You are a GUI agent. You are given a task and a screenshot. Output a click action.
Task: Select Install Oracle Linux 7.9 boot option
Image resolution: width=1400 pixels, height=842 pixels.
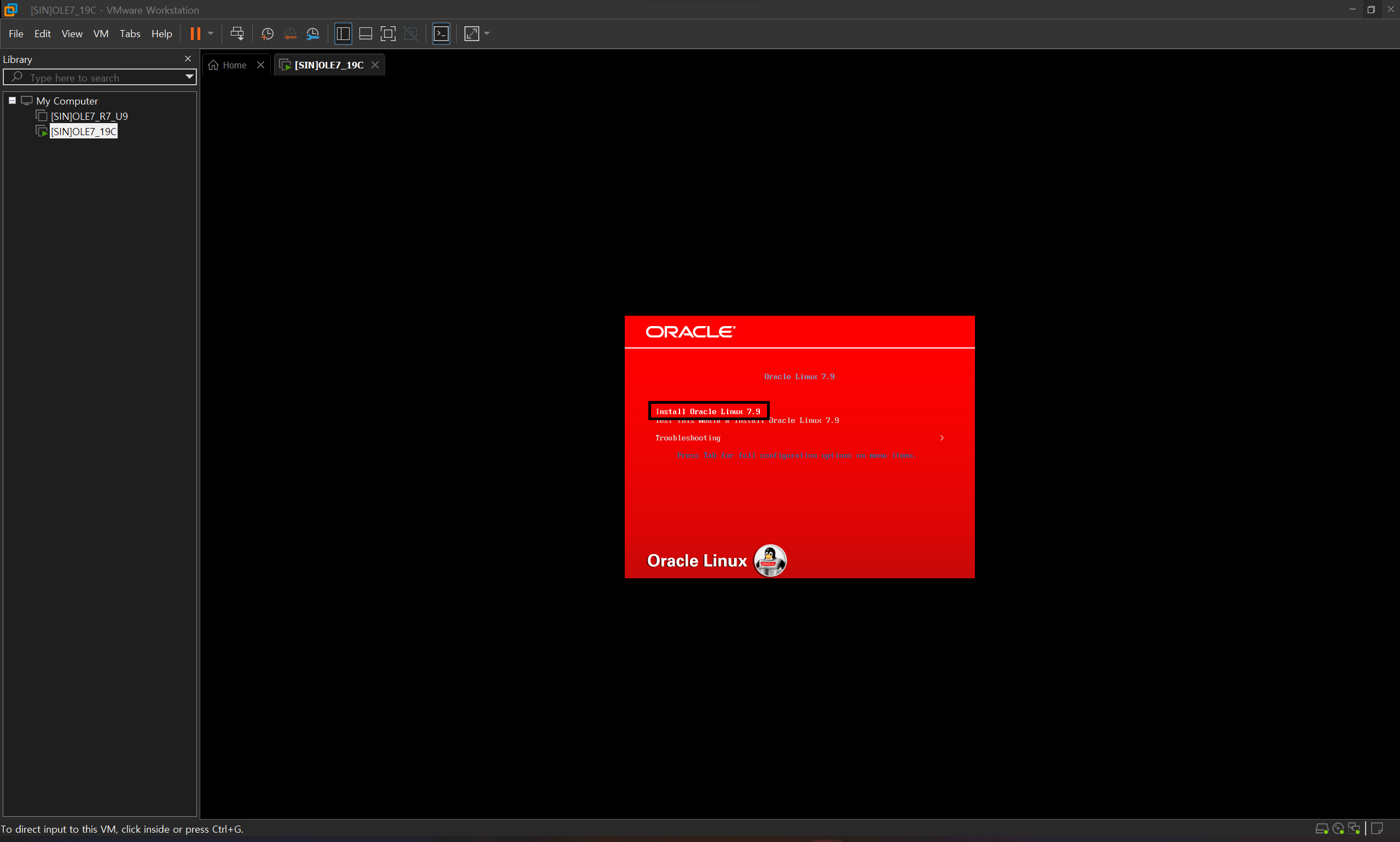pyautogui.click(x=707, y=411)
